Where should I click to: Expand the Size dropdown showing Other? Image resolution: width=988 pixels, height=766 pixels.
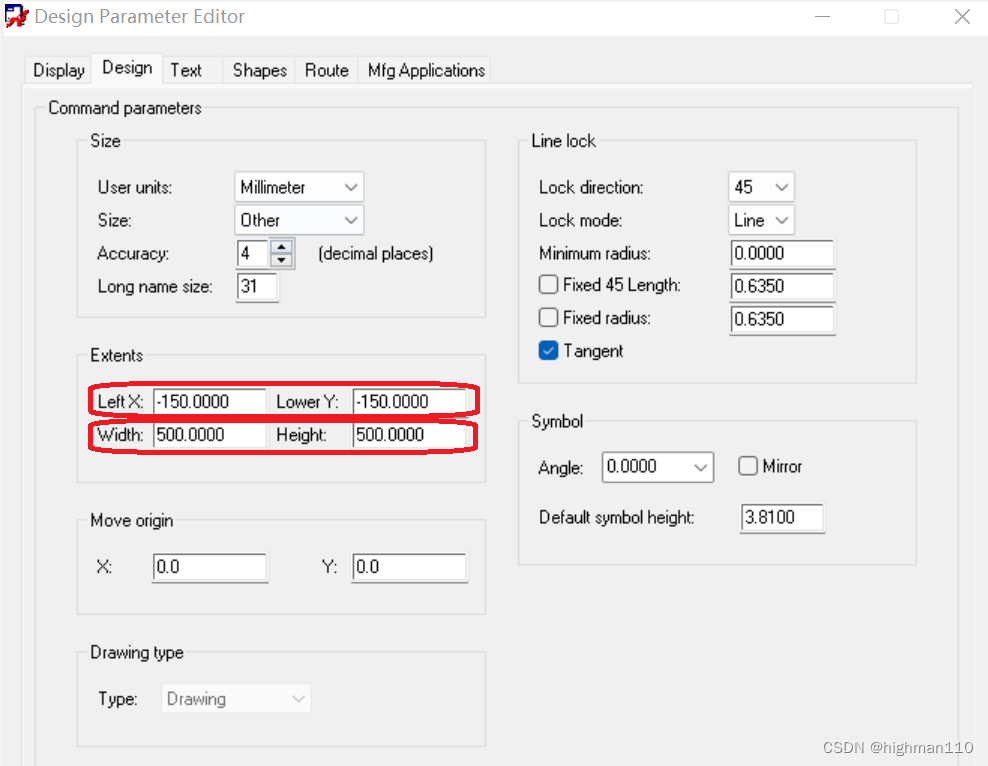[299, 220]
